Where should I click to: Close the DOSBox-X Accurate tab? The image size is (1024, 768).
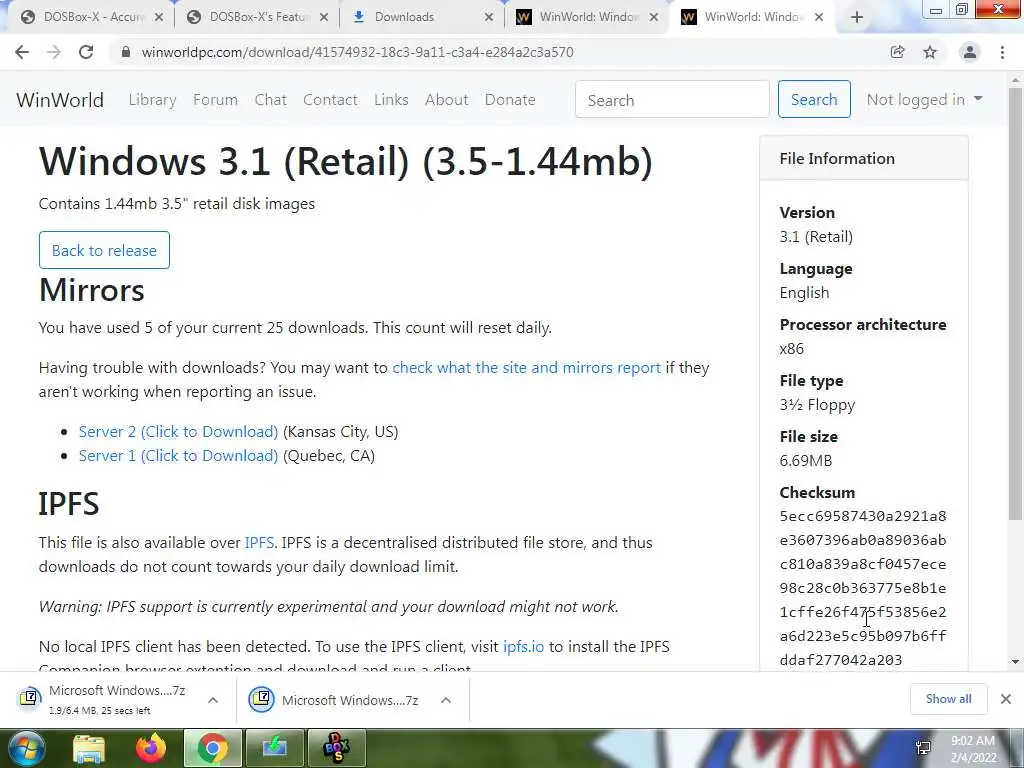coord(159,18)
